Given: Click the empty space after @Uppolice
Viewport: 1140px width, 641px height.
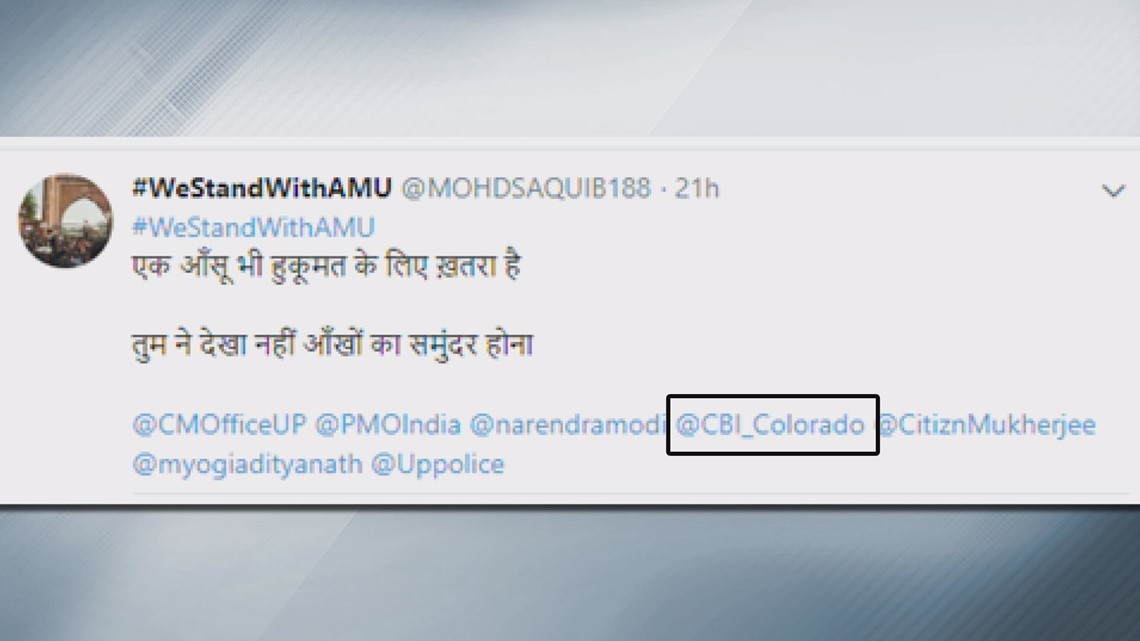Looking at the screenshot, I should pyautogui.click(x=814, y=465).
